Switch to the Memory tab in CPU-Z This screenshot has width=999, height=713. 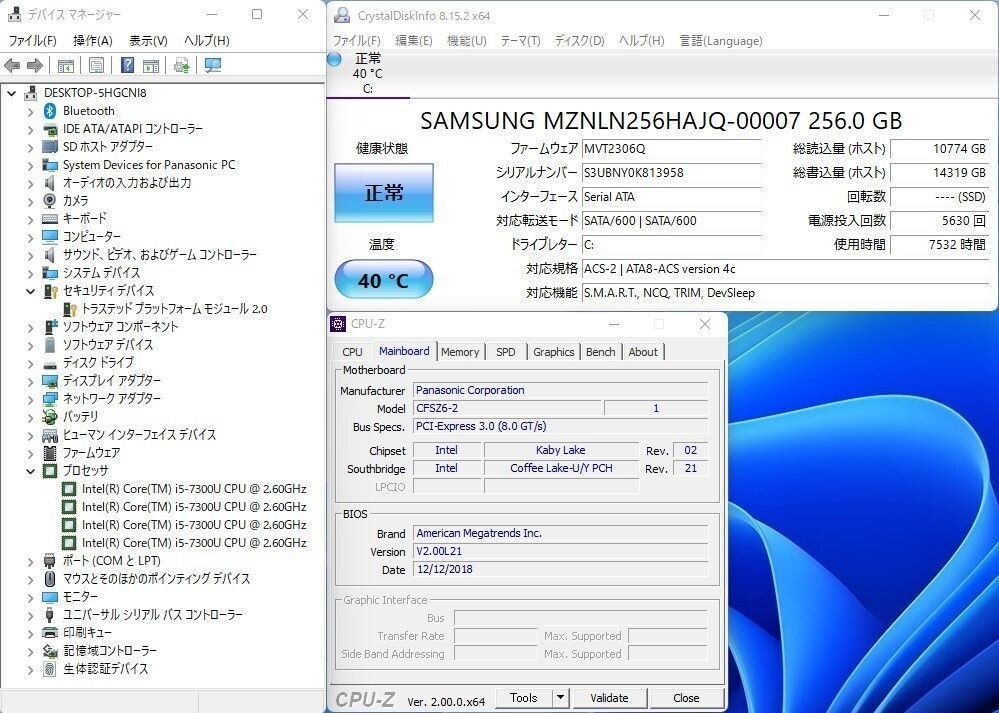[x=460, y=352]
